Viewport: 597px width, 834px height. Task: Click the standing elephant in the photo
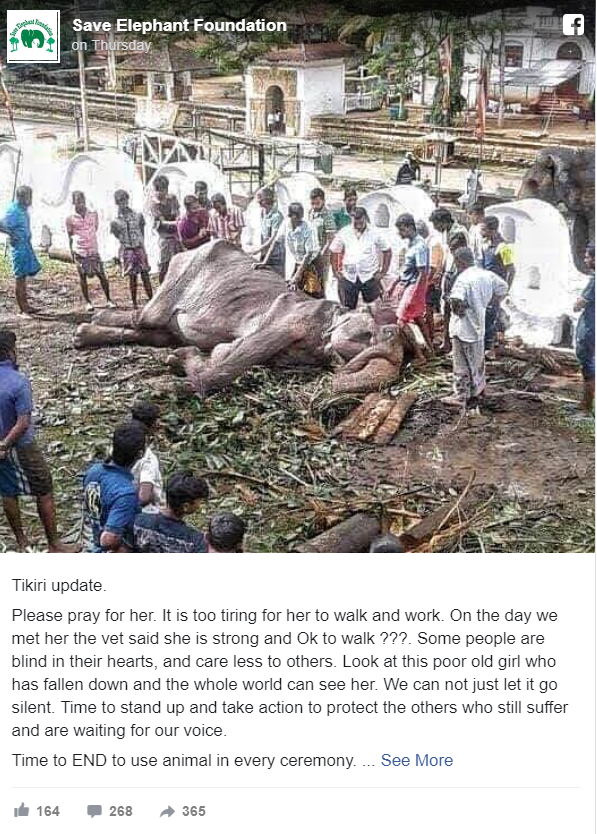[x=561, y=205]
